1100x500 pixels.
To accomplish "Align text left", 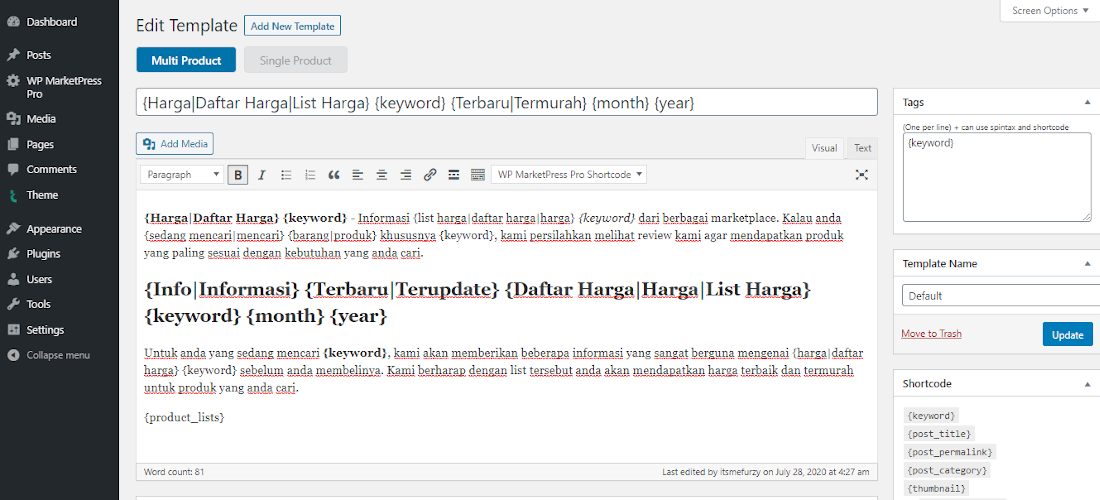I will [x=358, y=175].
